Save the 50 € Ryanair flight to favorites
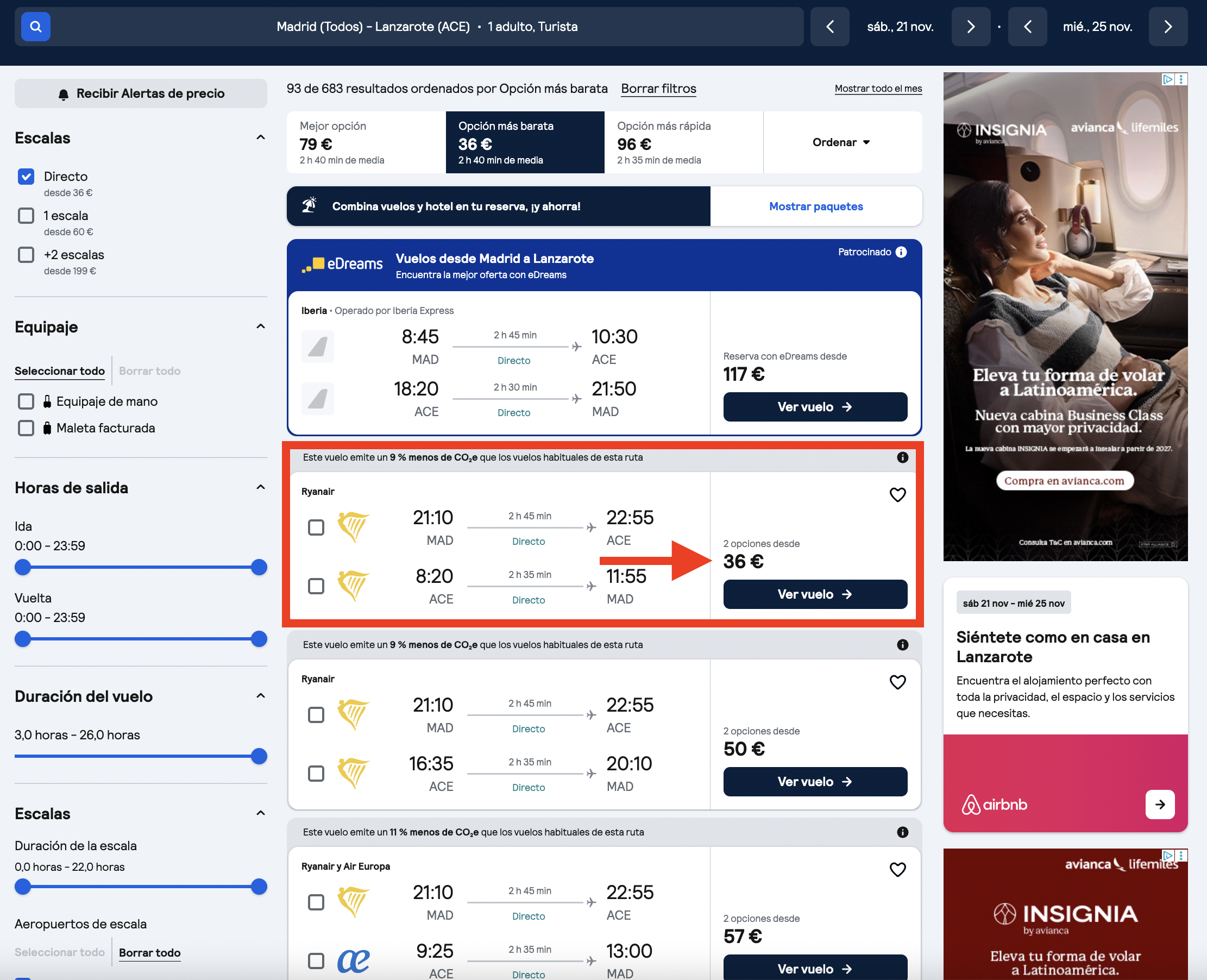The width and height of the screenshot is (1207, 980). point(897,682)
